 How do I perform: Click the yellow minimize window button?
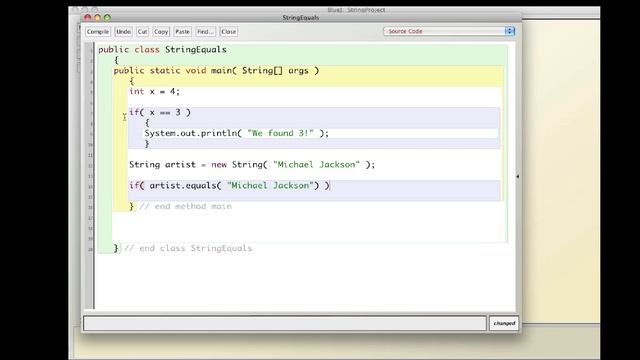coord(97,17)
